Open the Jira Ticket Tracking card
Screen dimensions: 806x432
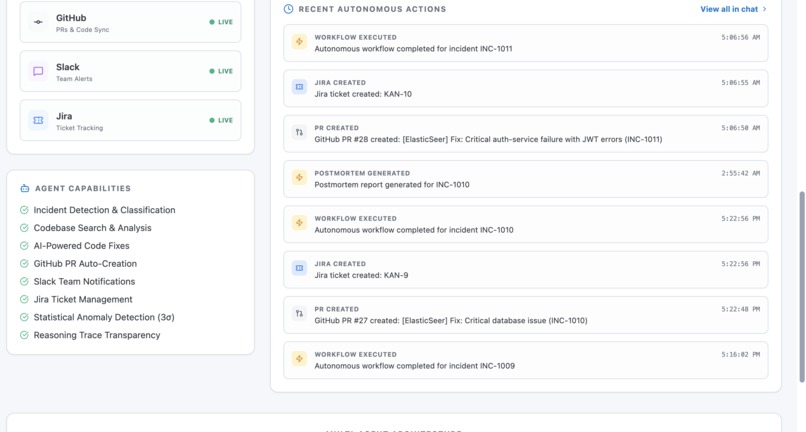tap(131, 120)
